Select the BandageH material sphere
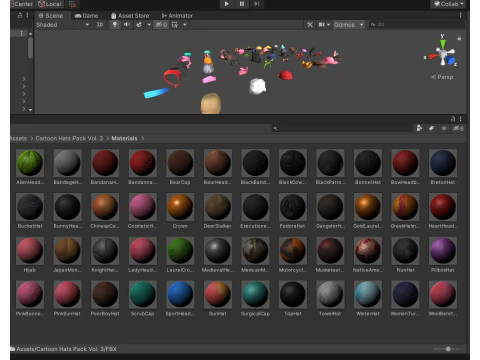Screen dimensions: 480x360 pos(67,163)
